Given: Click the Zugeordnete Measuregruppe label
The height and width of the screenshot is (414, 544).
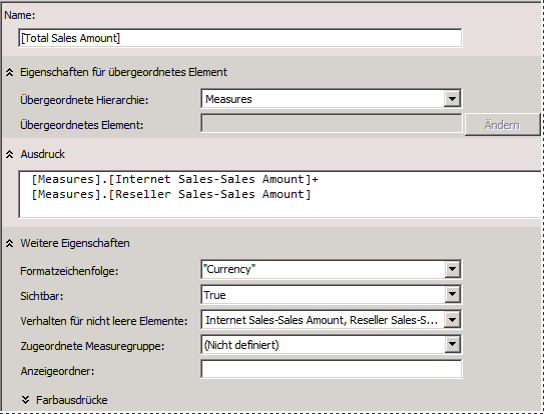Looking at the screenshot, I should click(92, 346).
